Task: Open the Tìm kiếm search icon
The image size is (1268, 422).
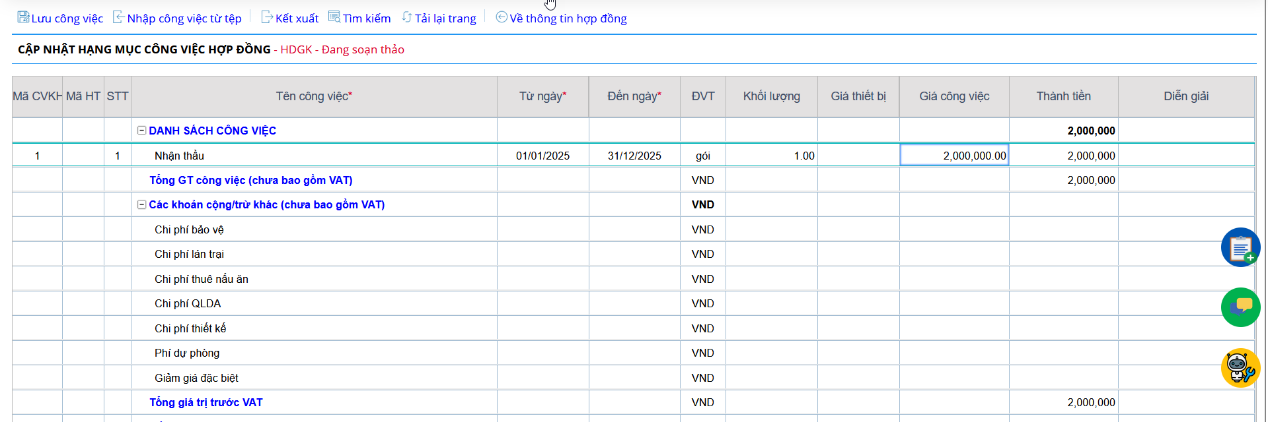Action: 334,17
